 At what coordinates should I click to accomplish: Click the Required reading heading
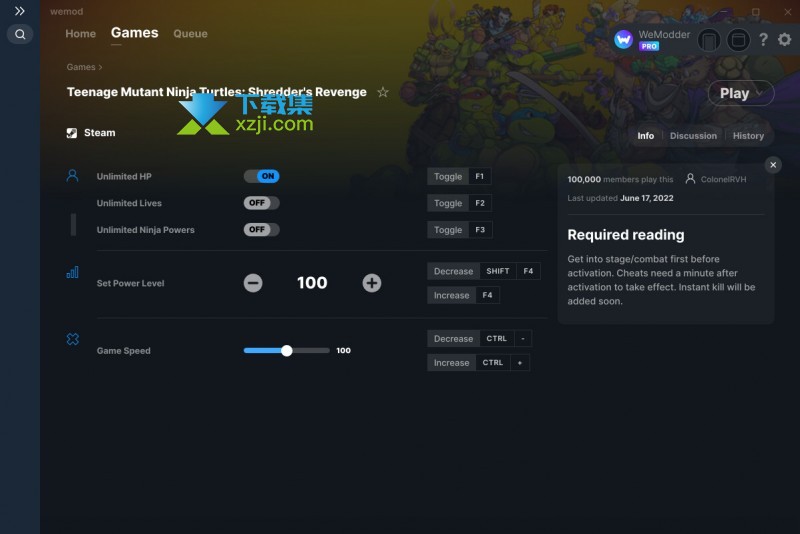(x=626, y=235)
